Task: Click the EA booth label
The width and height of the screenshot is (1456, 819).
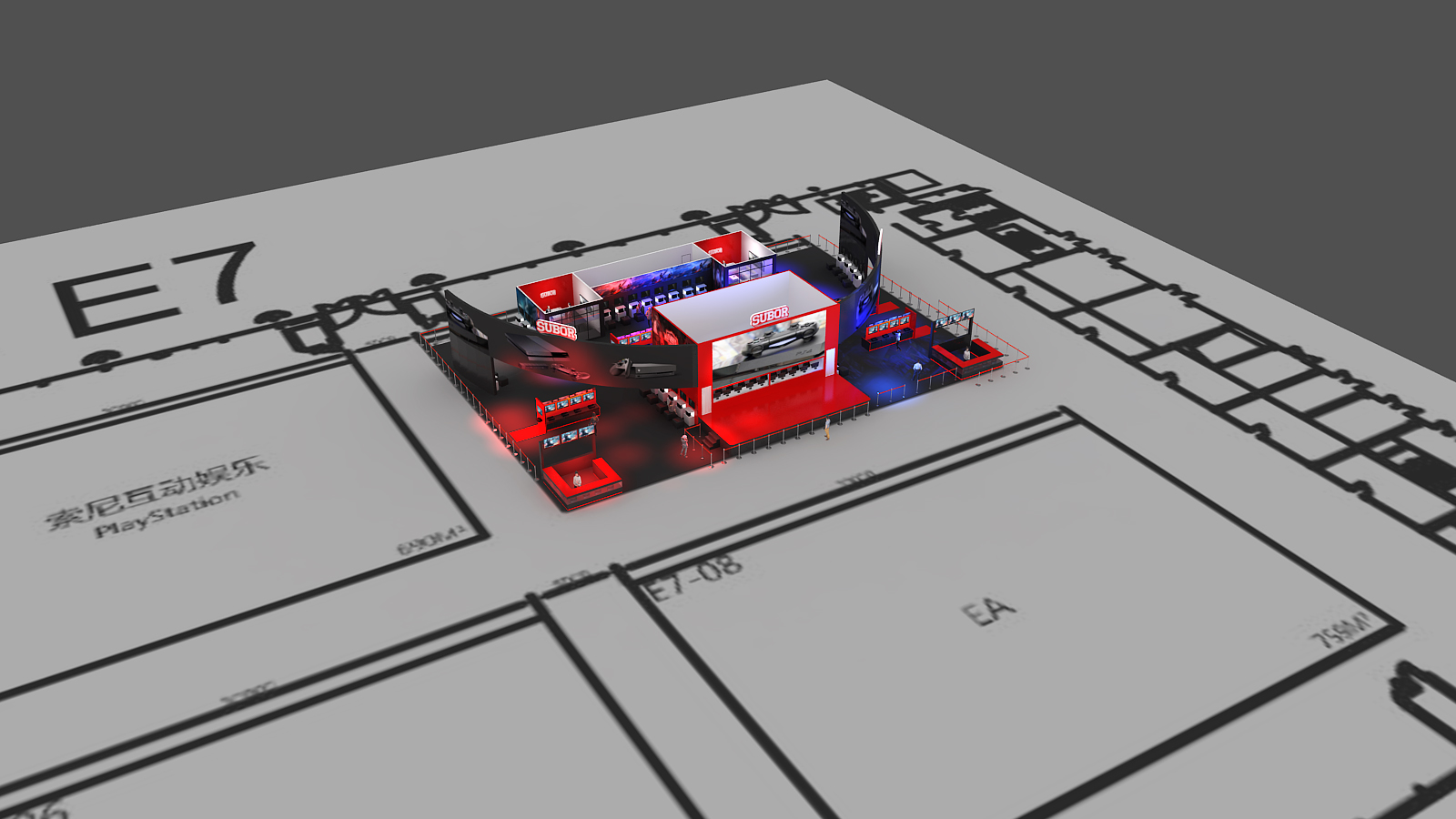Action: point(989,612)
